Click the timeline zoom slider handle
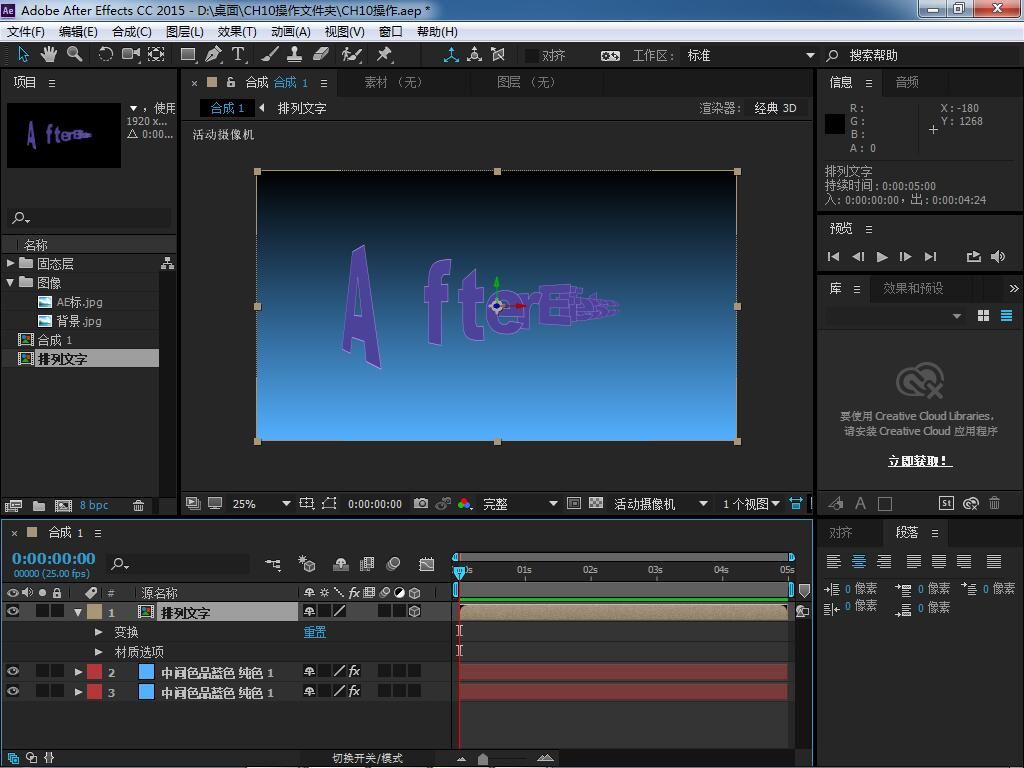This screenshot has height=768, width=1024. pos(483,758)
